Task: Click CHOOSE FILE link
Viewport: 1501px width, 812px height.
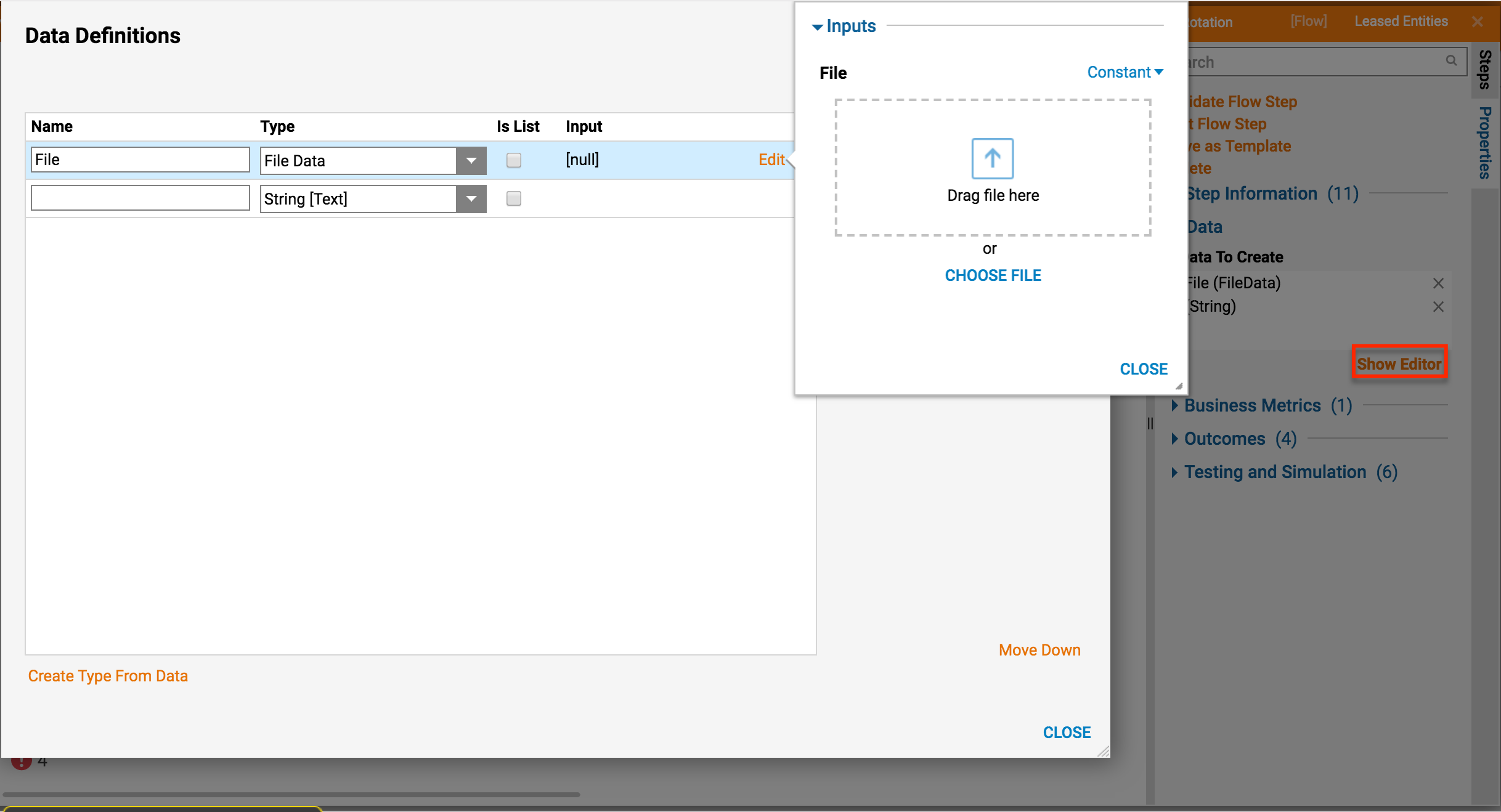Action: click(993, 275)
